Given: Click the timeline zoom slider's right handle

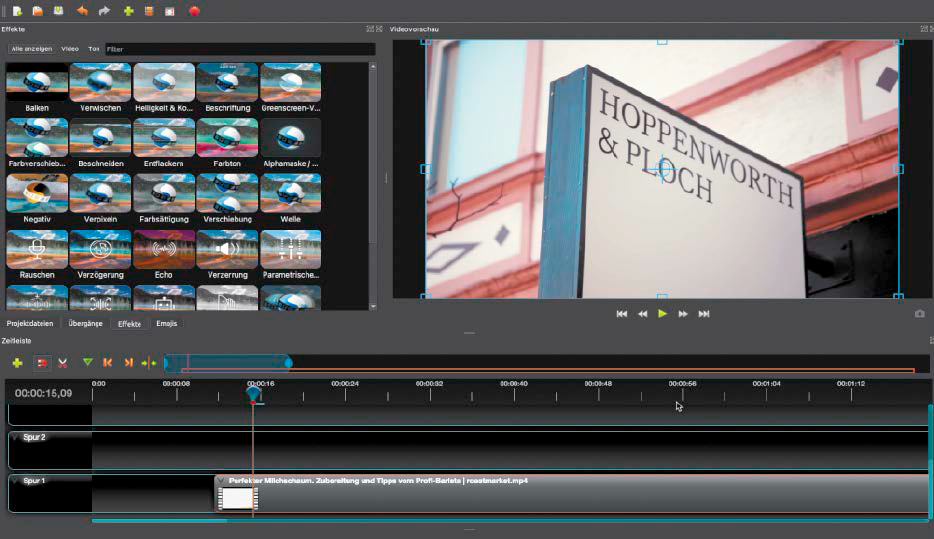Looking at the screenshot, I should click(288, 362).
